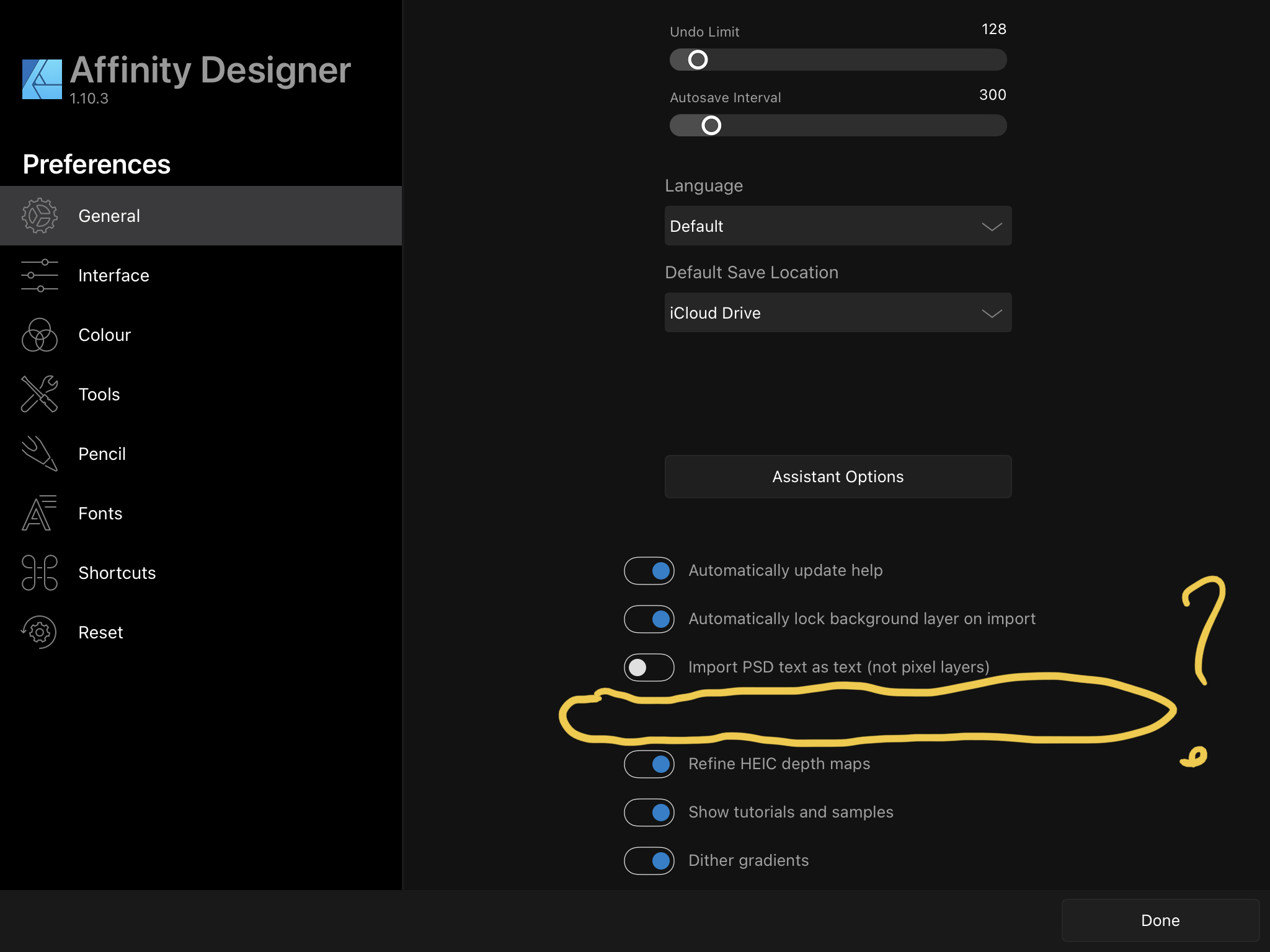
Task: Click the Reset gear-arrow icon
Action: [40, 632]
